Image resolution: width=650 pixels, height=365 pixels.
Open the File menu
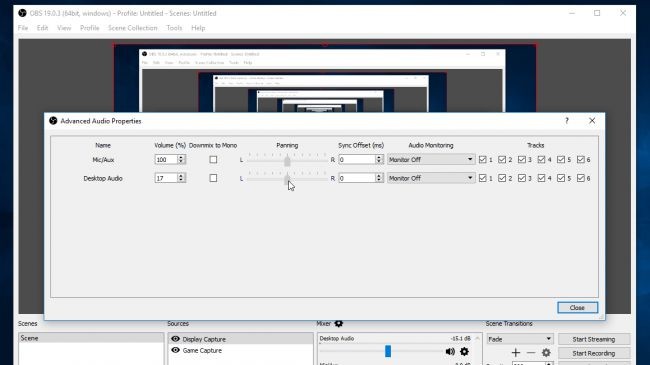click(23, 28)
